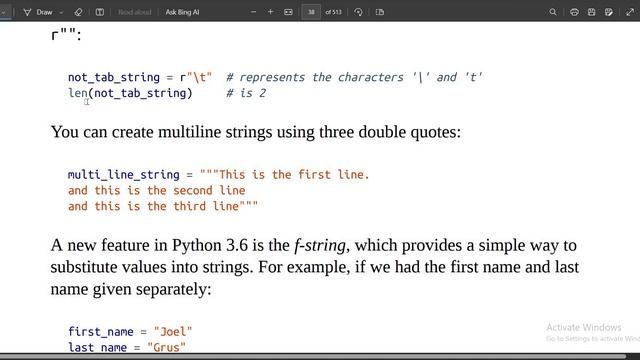Screen dimensions: 640x360
Task: Click the italic word 'f-string'
Action: coord(320,245)
